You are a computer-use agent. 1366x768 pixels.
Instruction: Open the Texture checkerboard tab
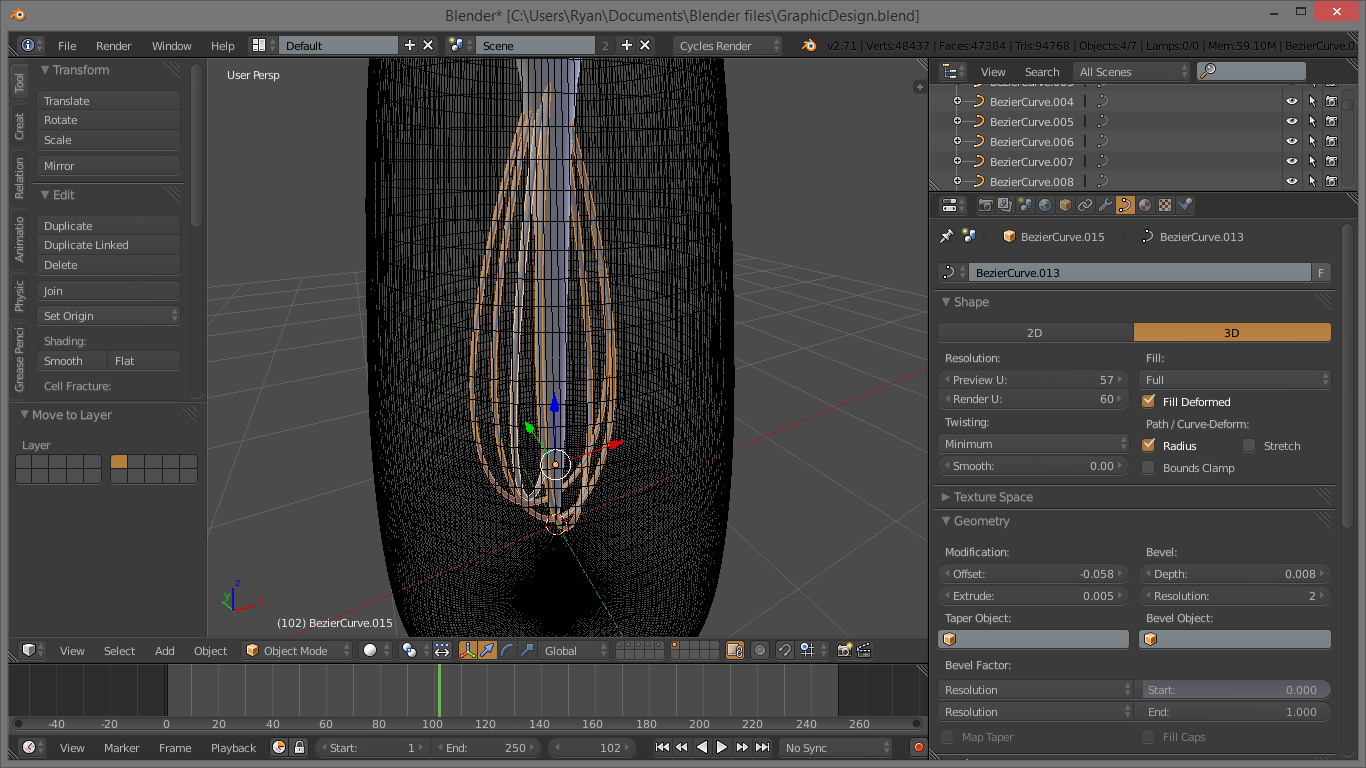click(x=1165, y=205)
